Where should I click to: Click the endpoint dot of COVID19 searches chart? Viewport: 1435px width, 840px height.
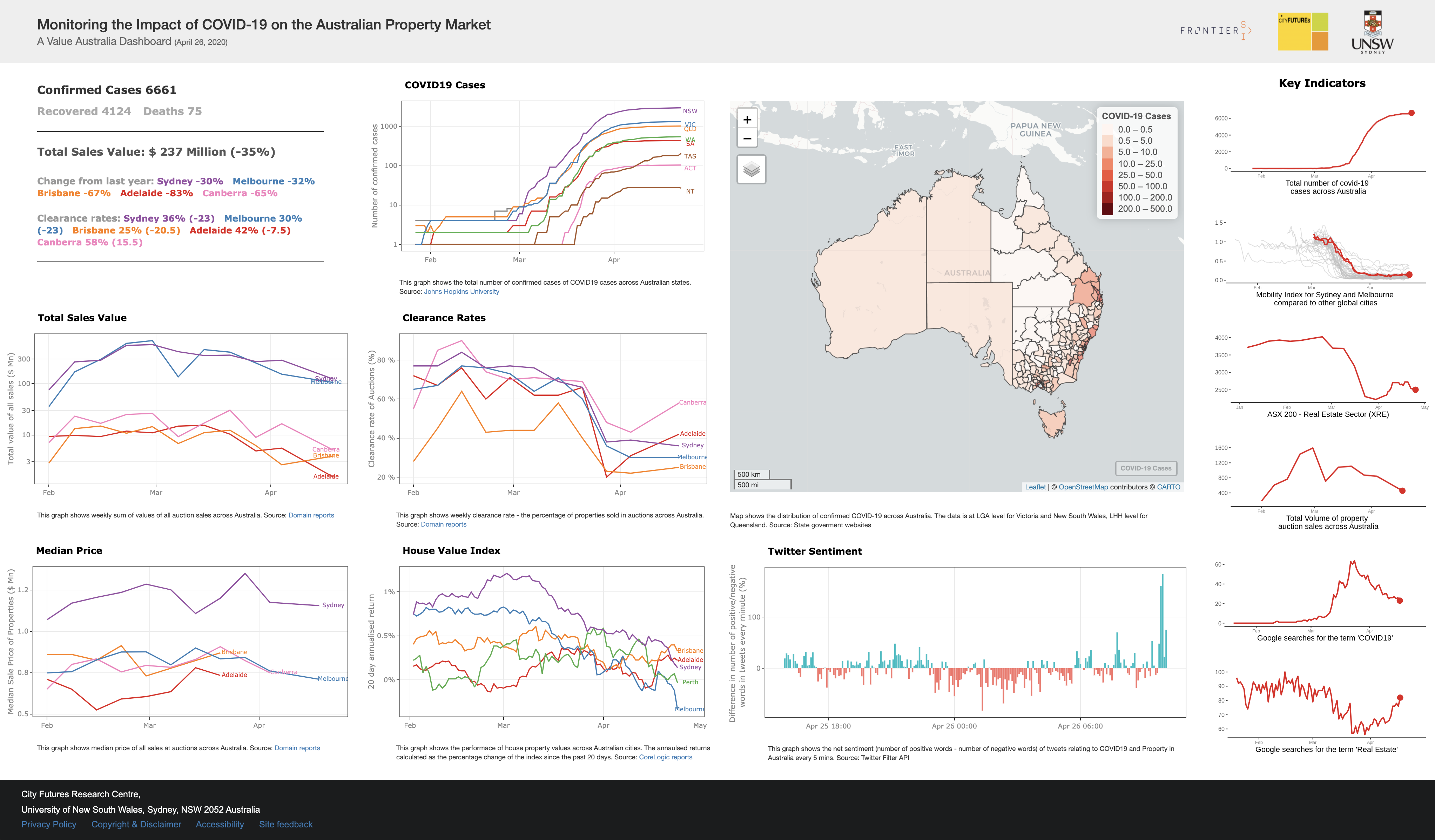click(x=1400, y=601)
